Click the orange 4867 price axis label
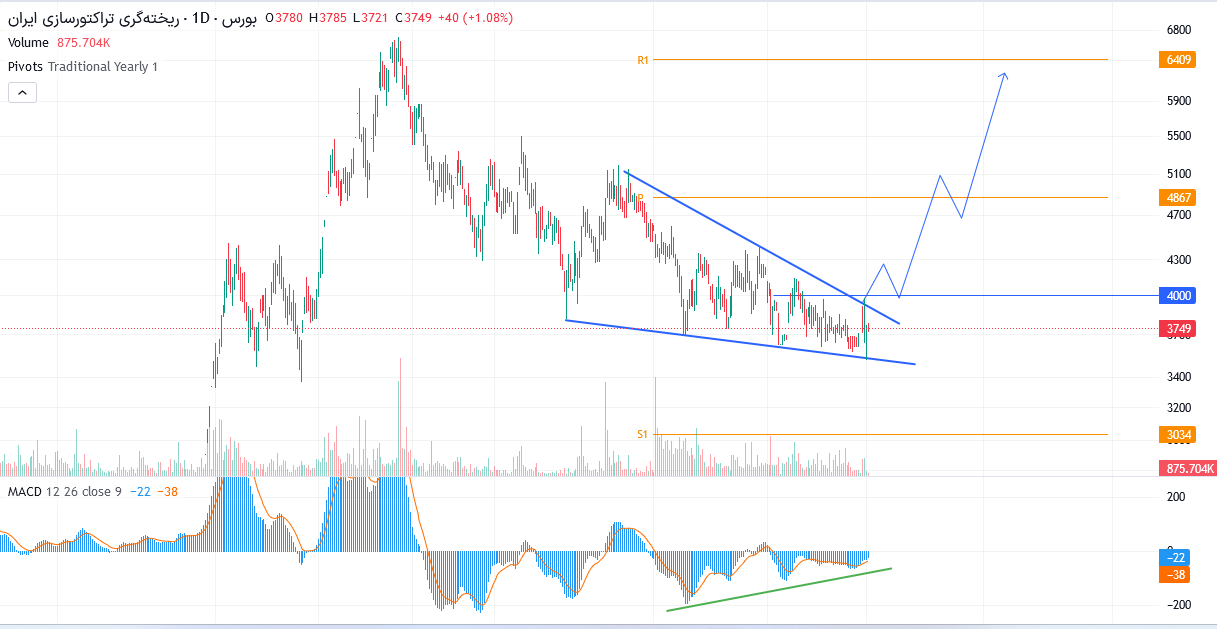The image size is (1217, 629). pos(1178,198)
